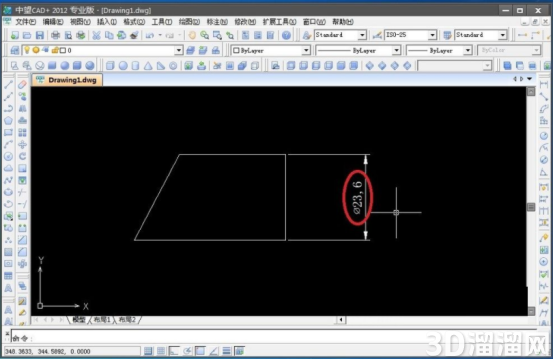Open Help with the question mark icon
The width and height of the screenshot is (554, 360).
(287, 35)
